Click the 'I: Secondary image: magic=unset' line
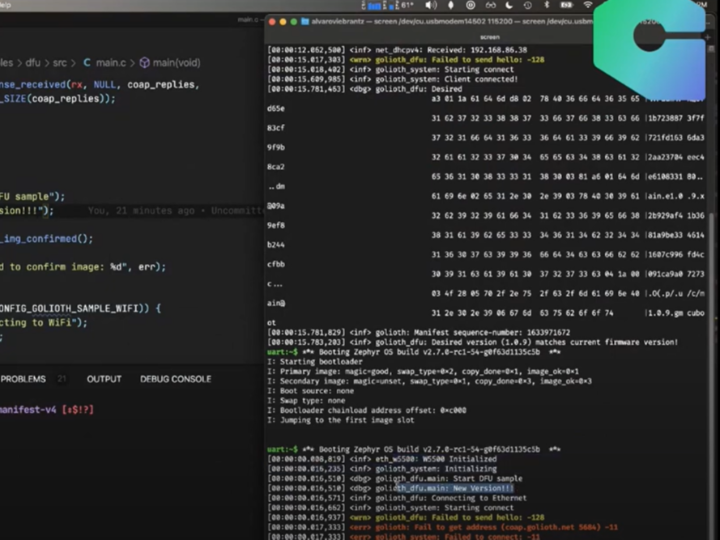The image size is (720, 540). tap(429, 381)
